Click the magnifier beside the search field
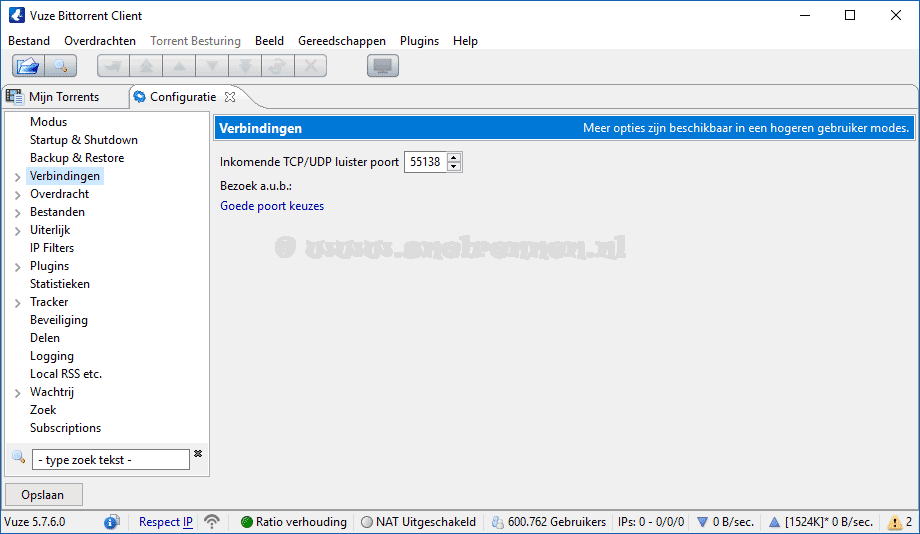Image resolution: width=920 pixels, height=534 pixels. click(18, 457)
